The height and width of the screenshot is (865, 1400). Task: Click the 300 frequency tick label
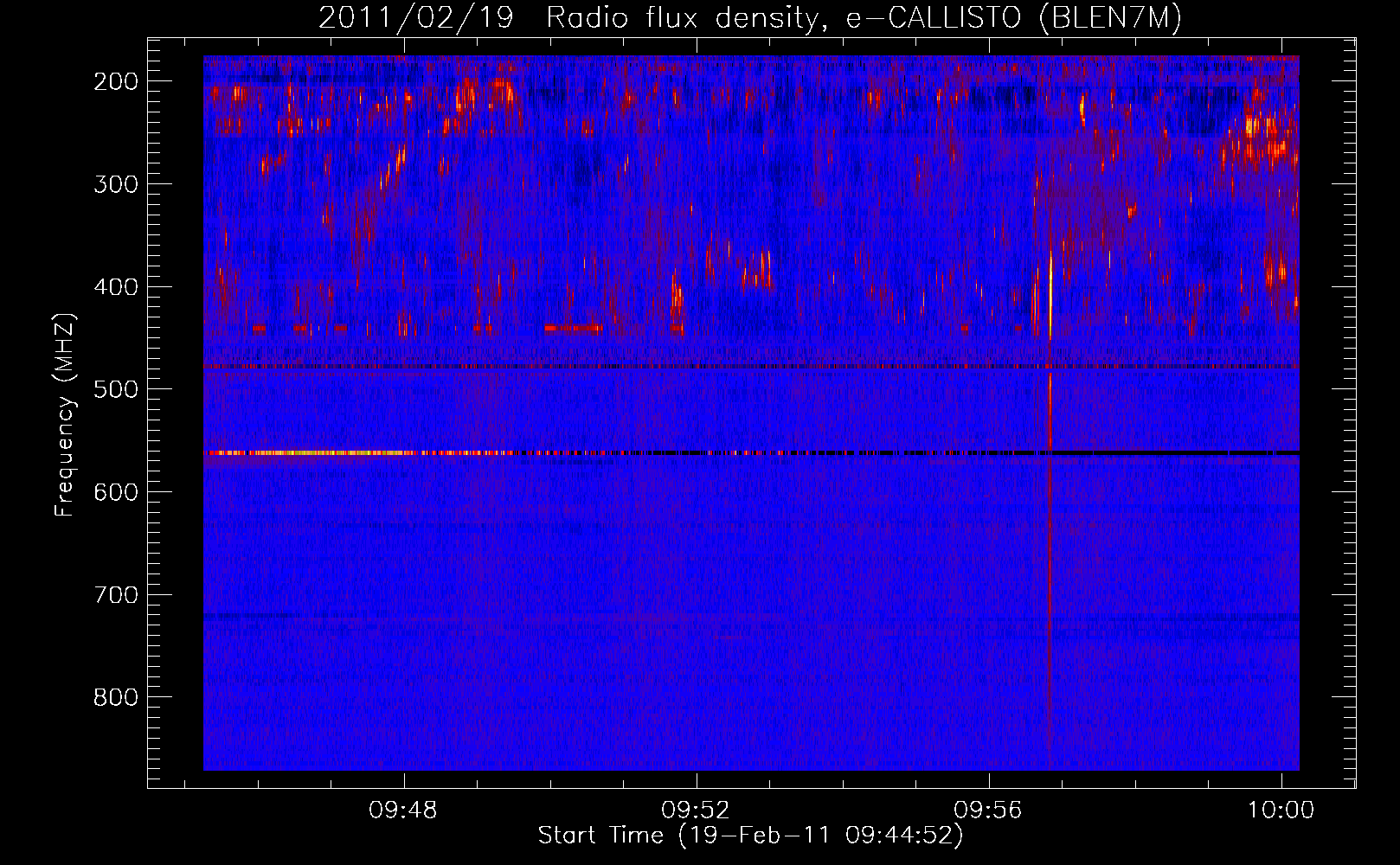click(x=116, y=184)
